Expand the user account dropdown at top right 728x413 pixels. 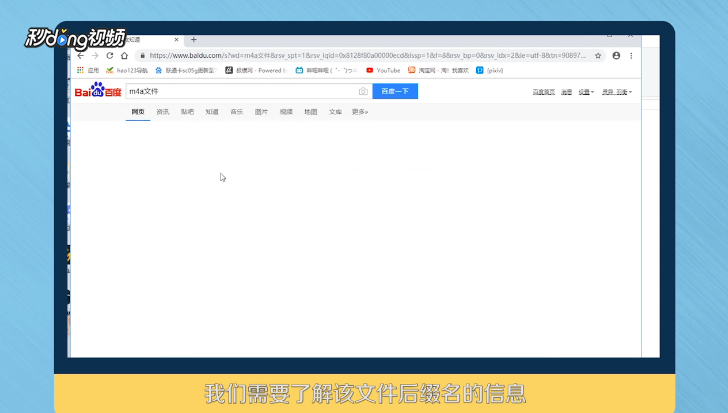click(x=617, y=92)
